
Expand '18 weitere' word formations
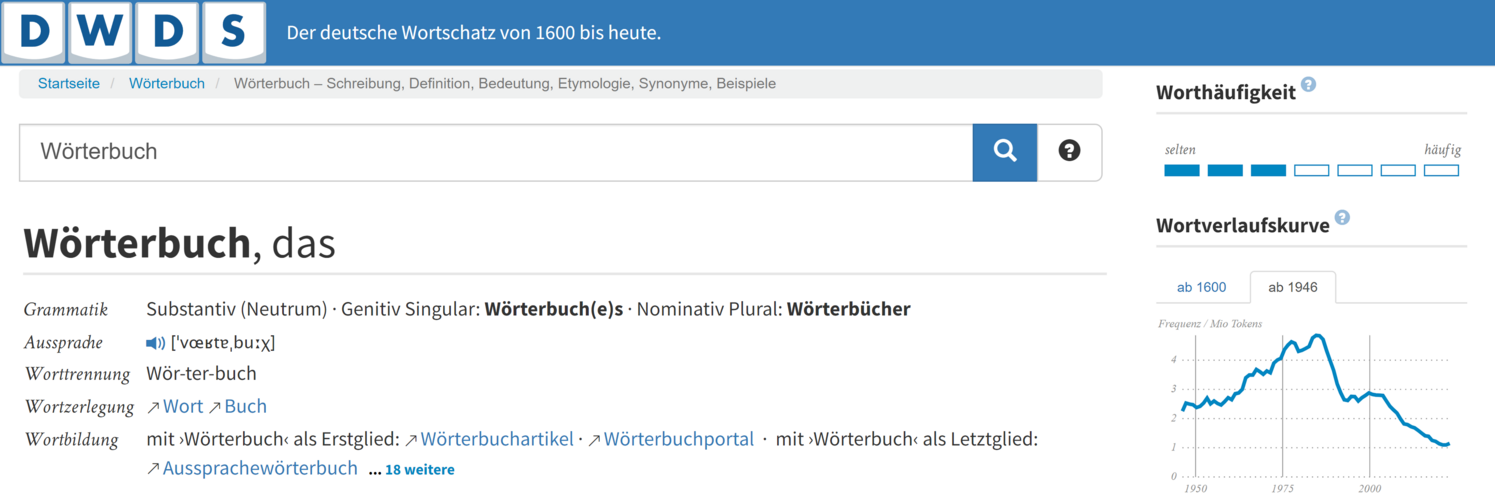tap(419, 470)
